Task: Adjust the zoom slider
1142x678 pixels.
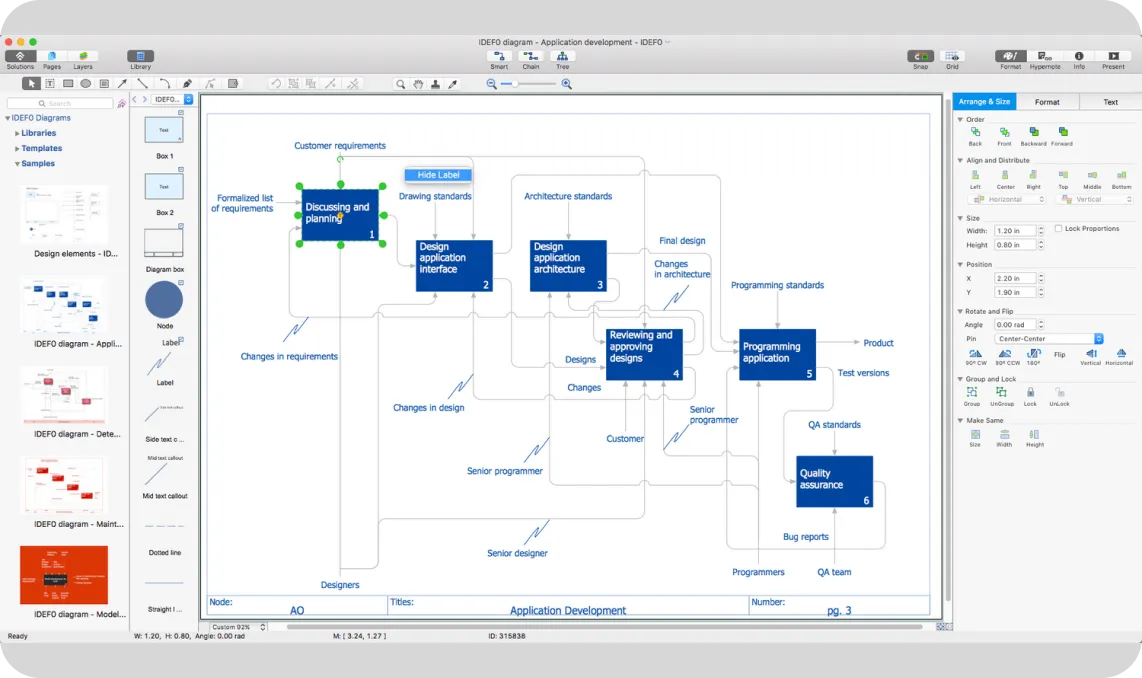Action: click(516, 84)
